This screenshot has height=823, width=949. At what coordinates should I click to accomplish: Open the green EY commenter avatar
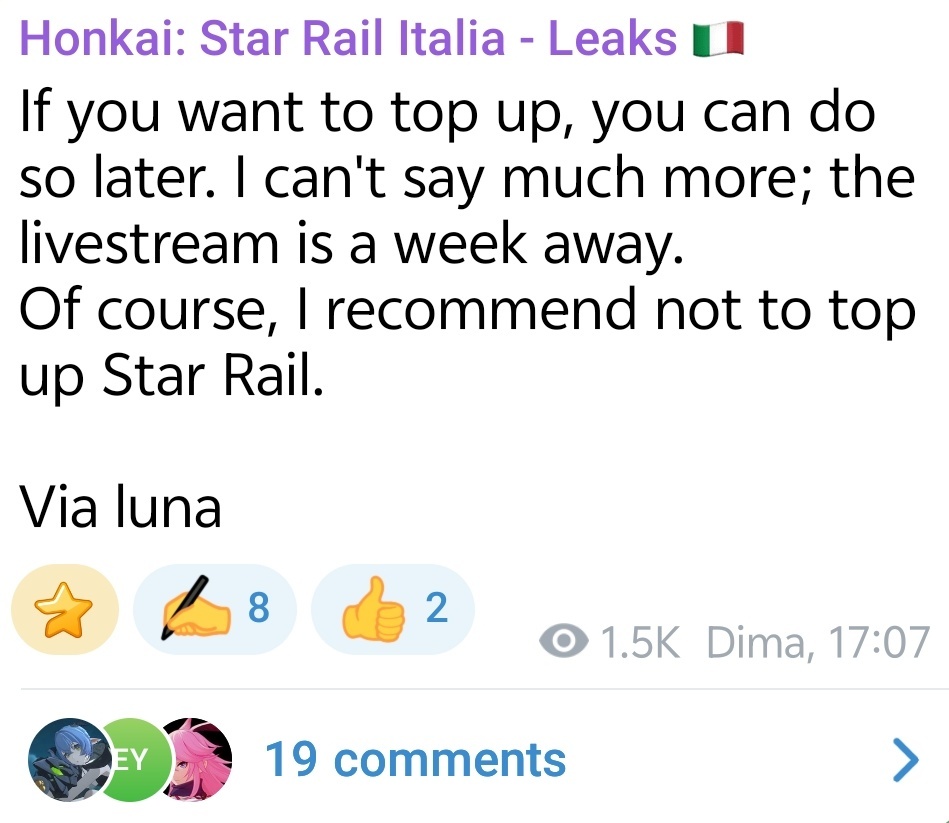(130, 760)
